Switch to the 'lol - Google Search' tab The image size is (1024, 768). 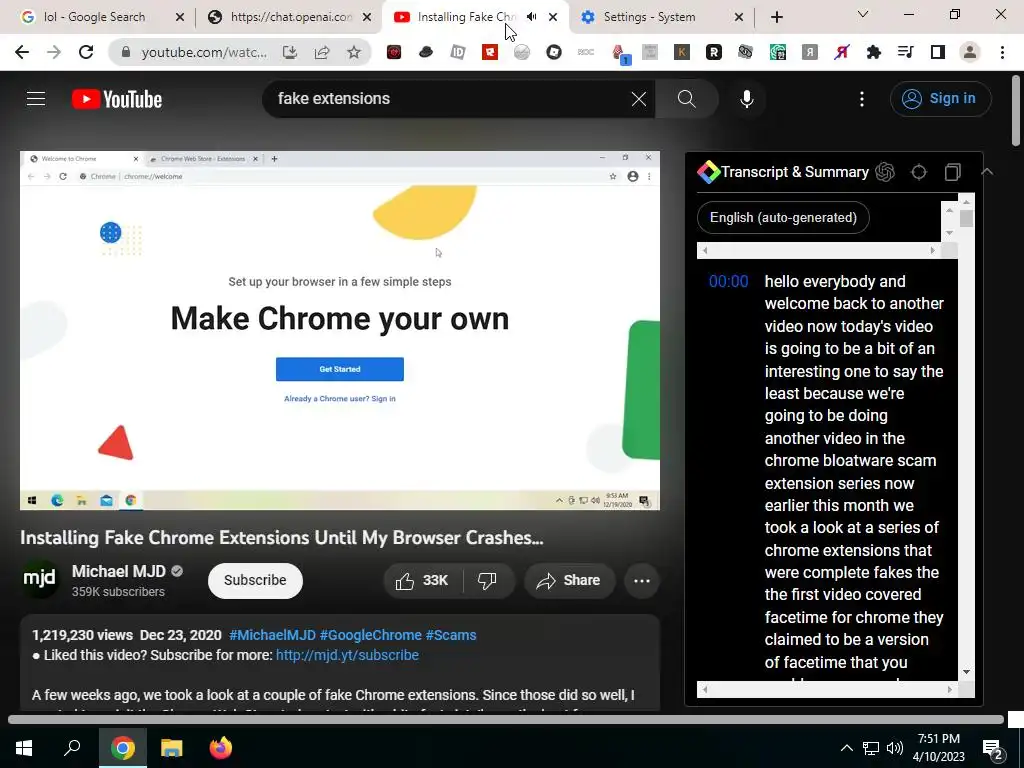[95, 17]
